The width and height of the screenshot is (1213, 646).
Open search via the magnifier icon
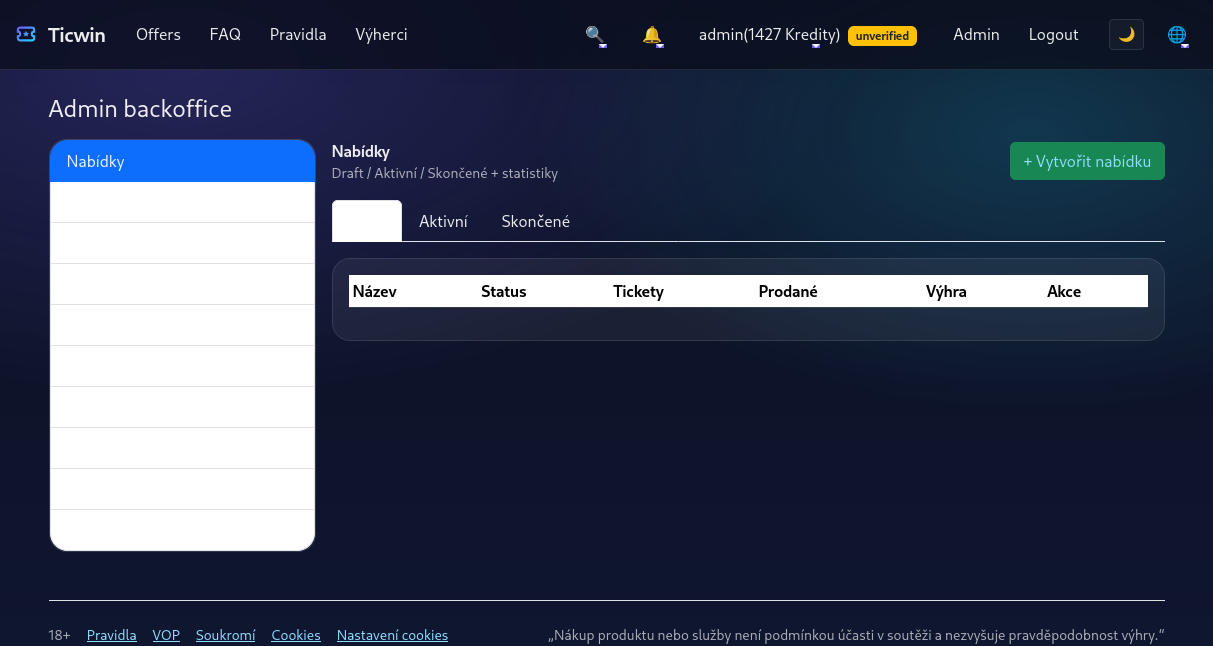(595, 35)
